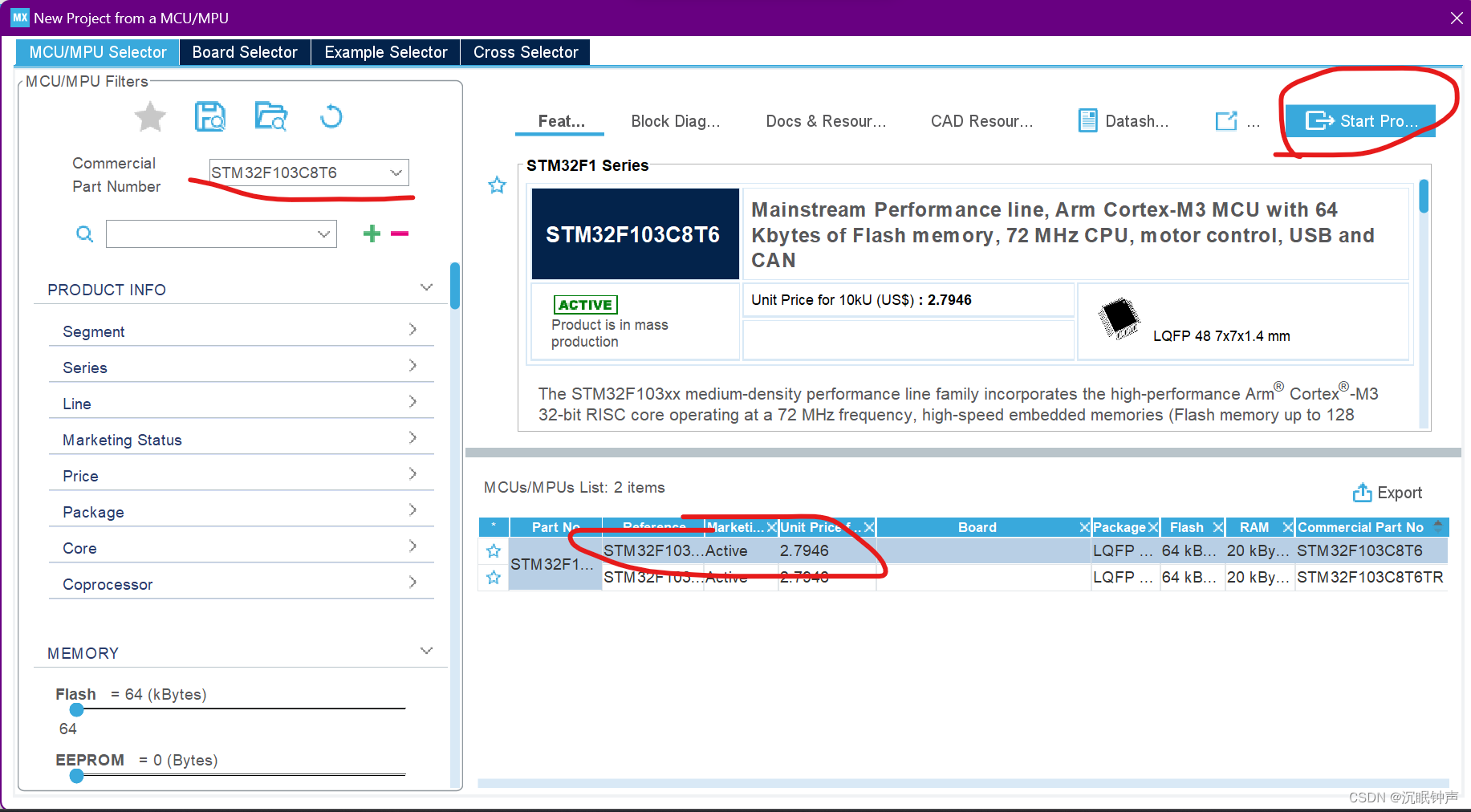Open the Docs & Resources tab

827,121
